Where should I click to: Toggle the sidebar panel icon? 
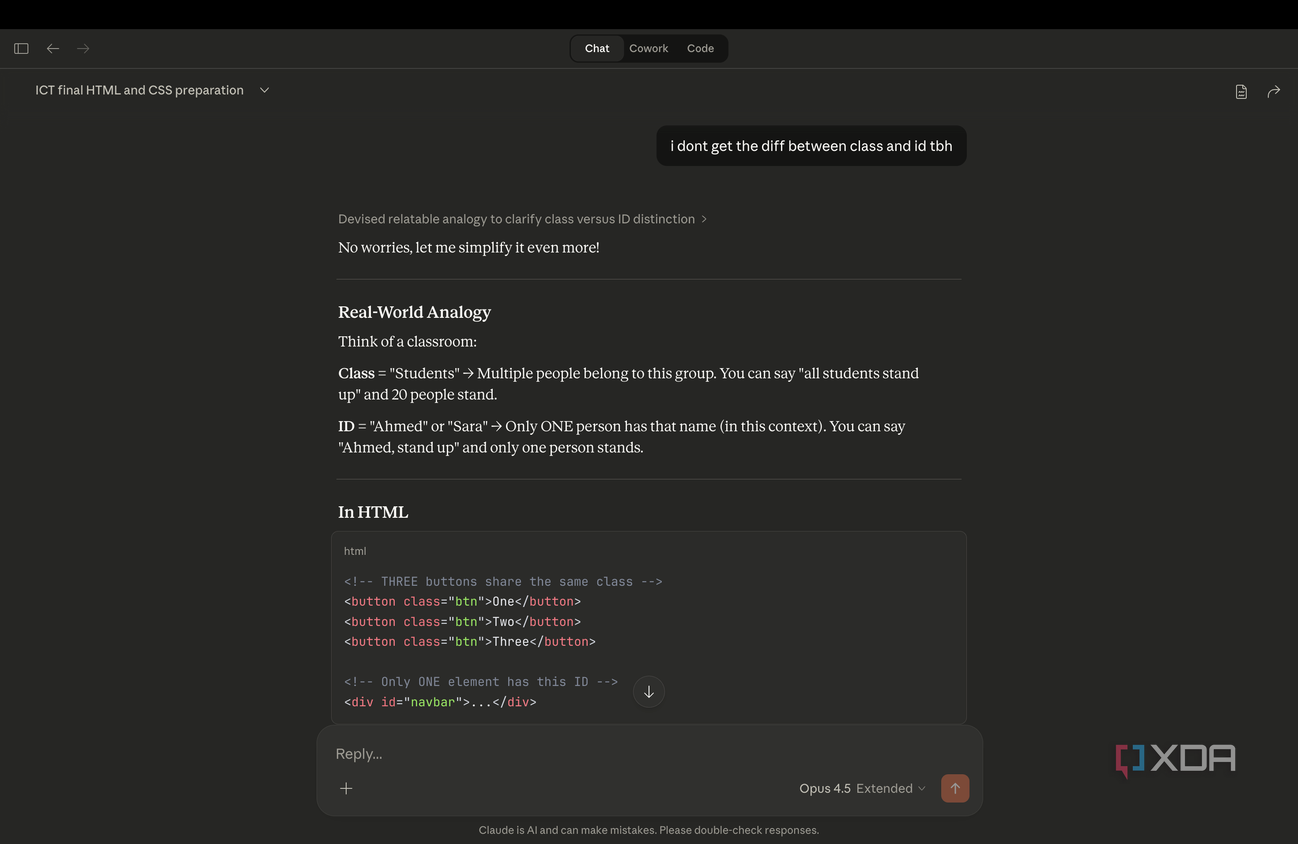click(x=21, y=48)
